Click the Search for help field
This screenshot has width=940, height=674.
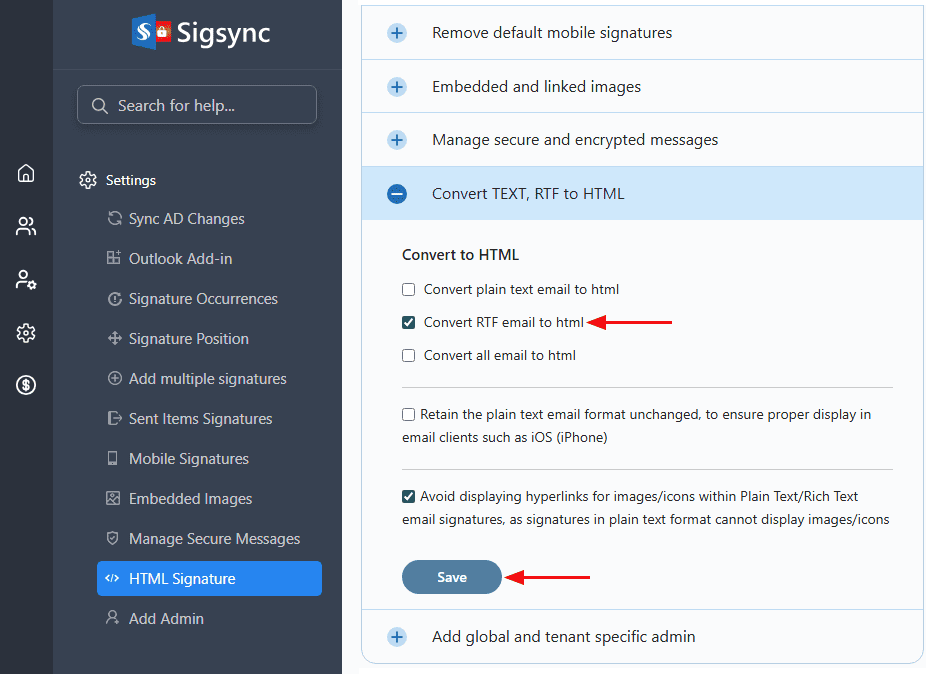point(197,105)
